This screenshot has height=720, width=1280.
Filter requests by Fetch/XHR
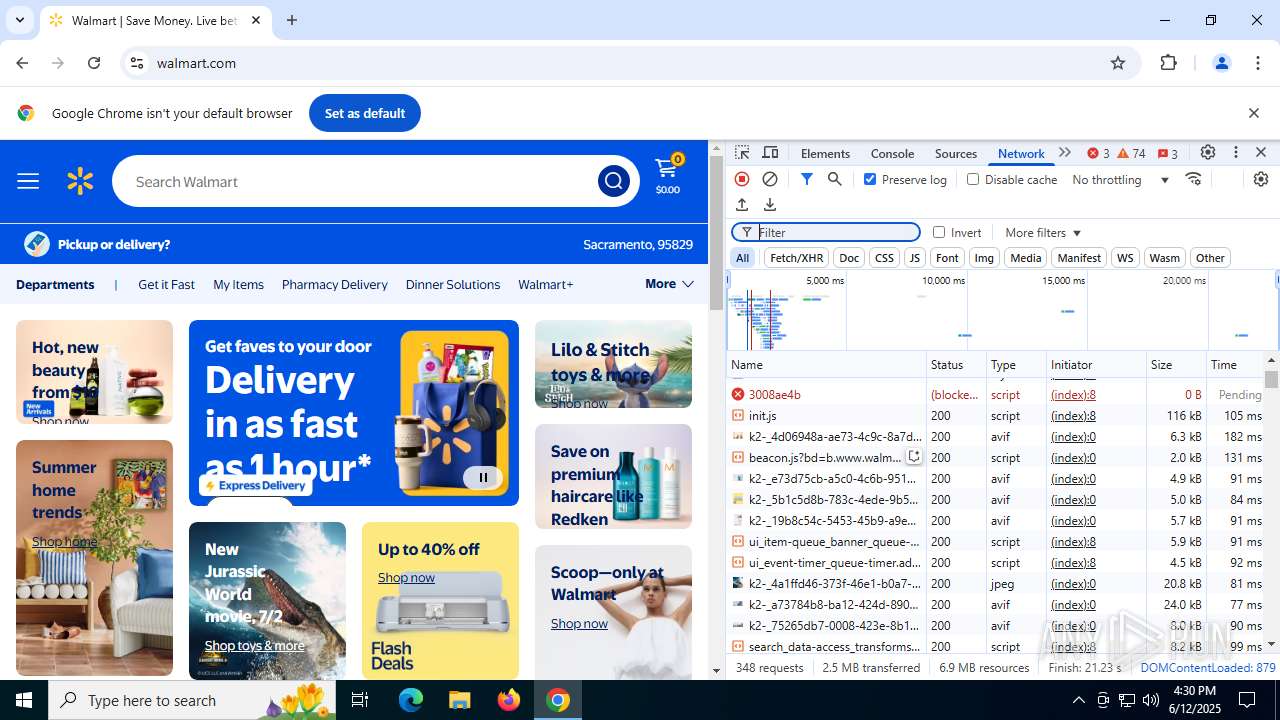(797, 258)
